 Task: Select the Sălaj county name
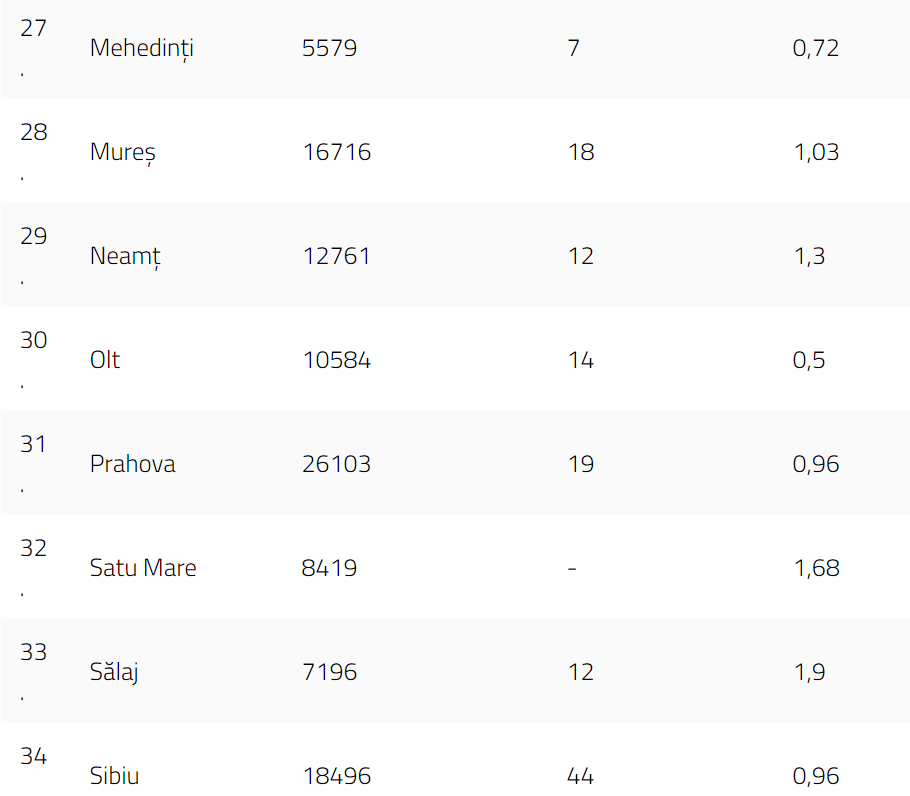pyautogui.click(x=114, y=672)
